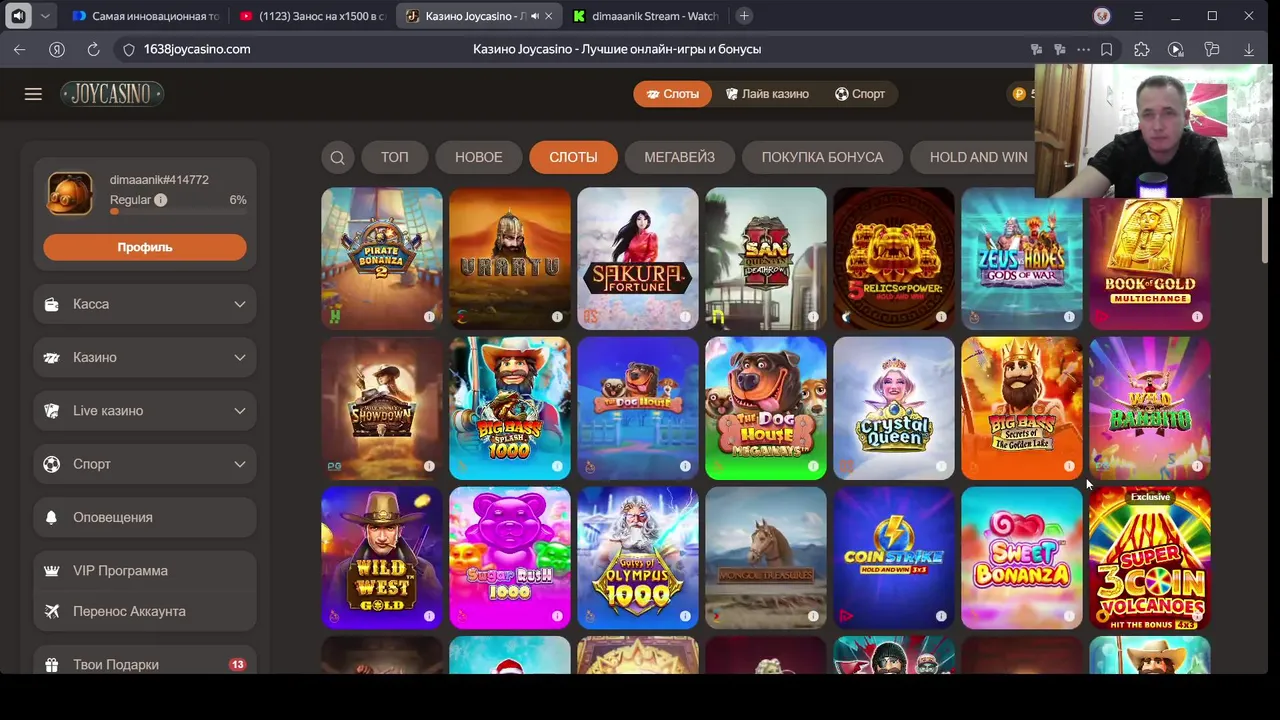Mute the Joycasino tab via speaker icon
Image resolution: width=1280 pixels, height=720 pixels.
tap(534, 16)
